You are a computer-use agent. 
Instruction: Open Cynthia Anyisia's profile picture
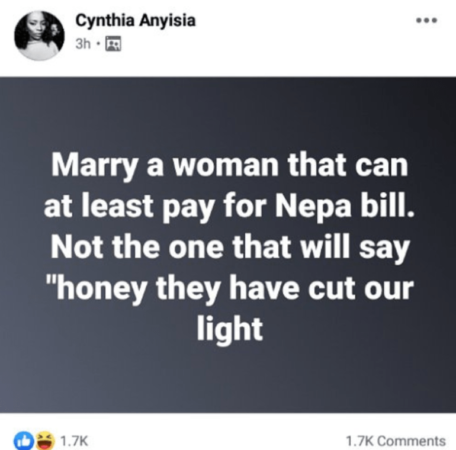pyautogui.click(x=39, y=36)
